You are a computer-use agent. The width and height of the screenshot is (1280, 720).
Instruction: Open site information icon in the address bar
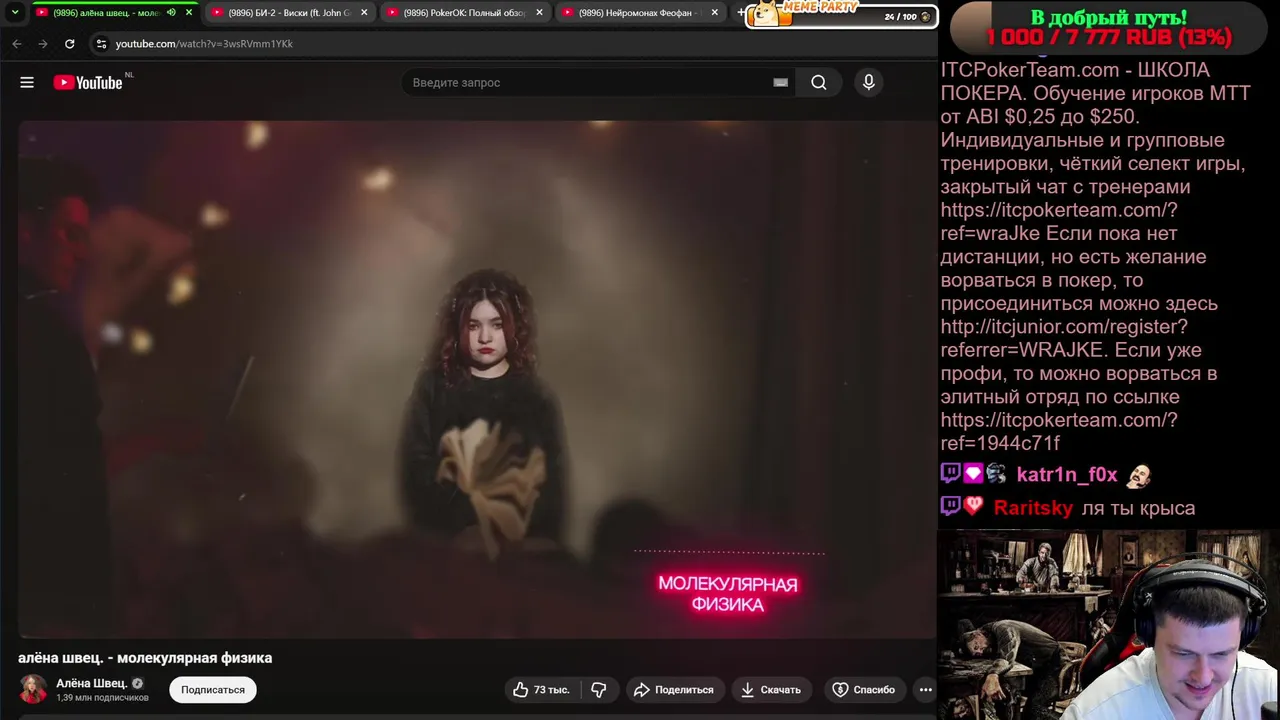(x=101, y=44)
